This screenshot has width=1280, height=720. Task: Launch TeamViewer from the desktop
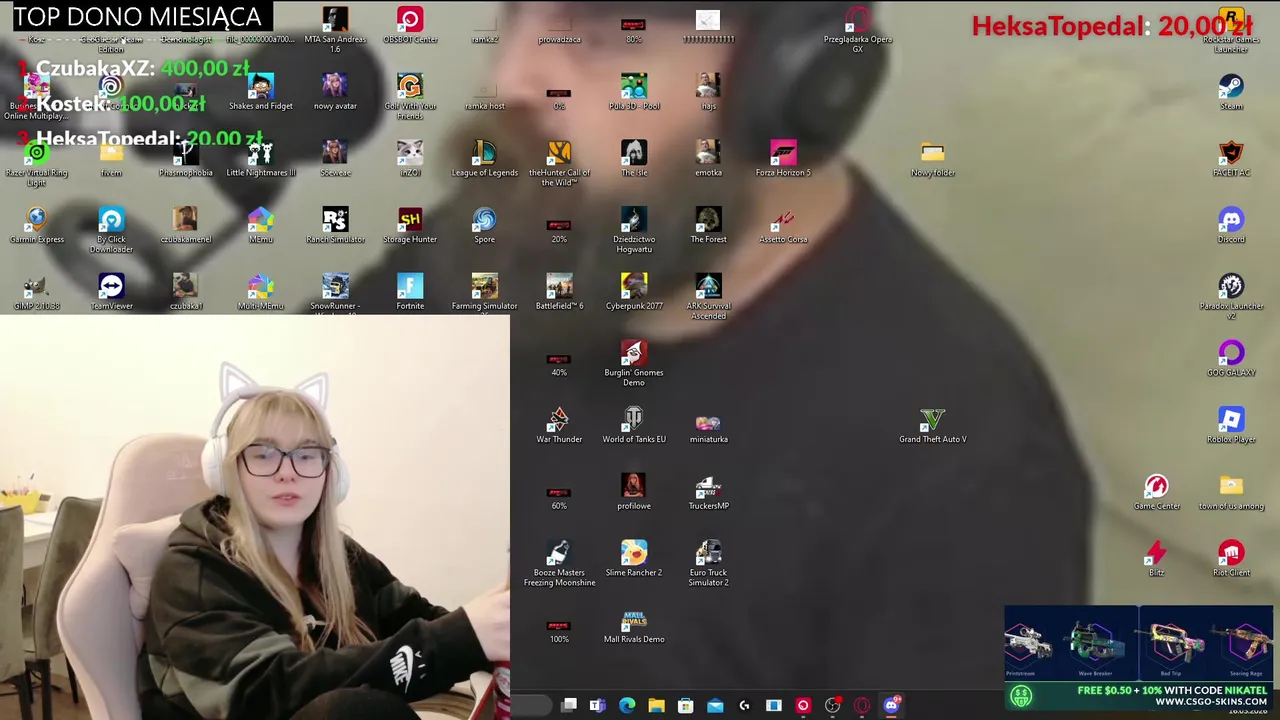coord(111,291)
